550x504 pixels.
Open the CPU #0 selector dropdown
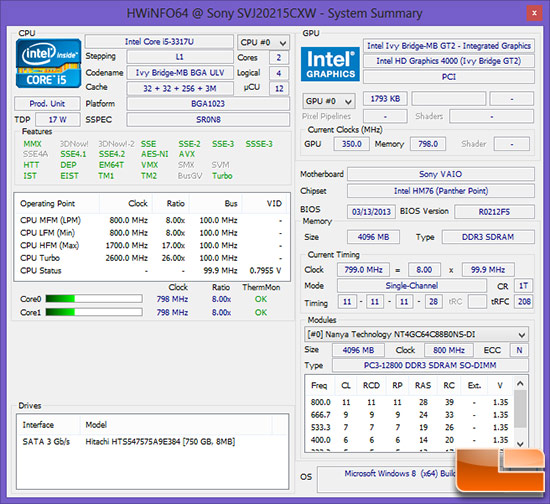click(x=263, y=42)
